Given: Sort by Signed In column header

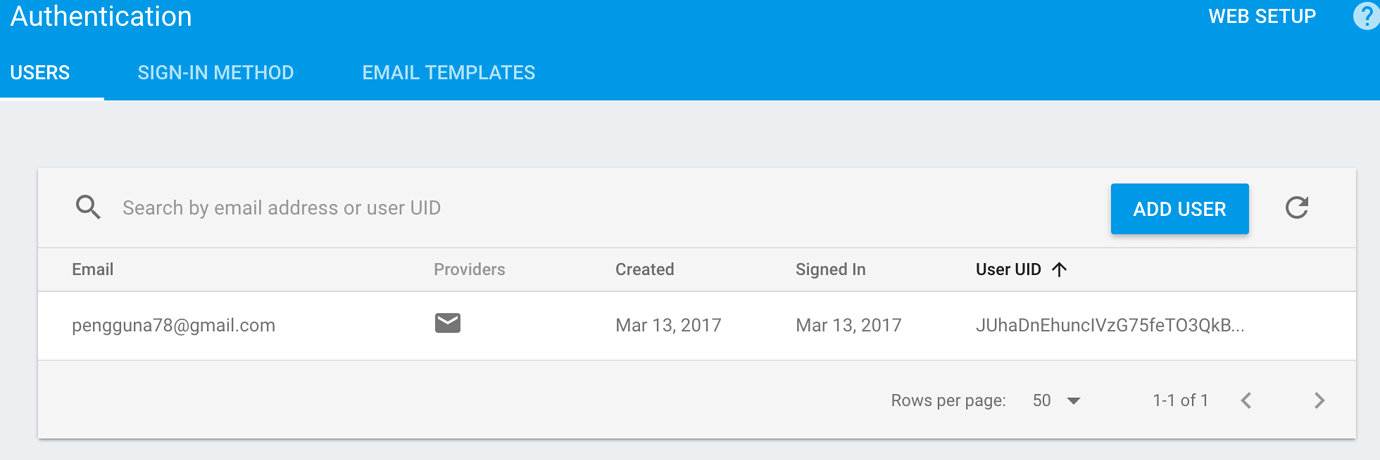Looking at the screenshot, I should pyautogui.click(x=830, y=269).
